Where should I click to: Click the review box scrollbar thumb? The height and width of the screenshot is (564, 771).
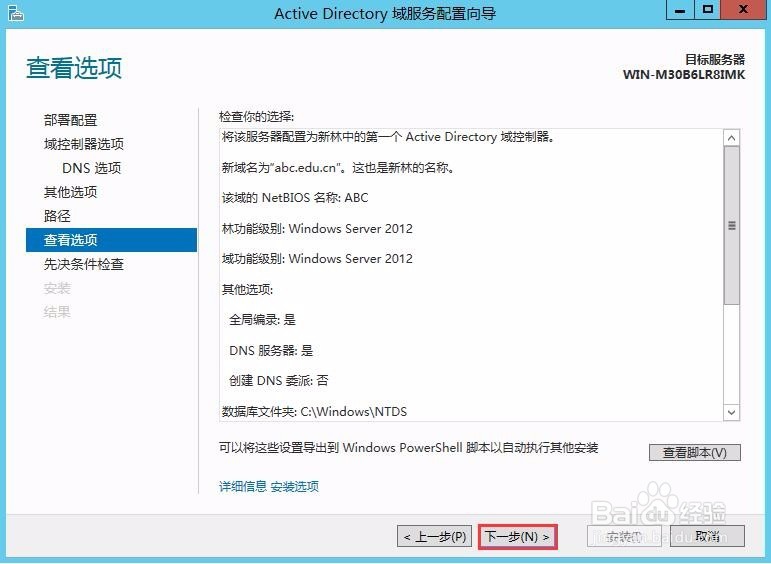(732, 225)
